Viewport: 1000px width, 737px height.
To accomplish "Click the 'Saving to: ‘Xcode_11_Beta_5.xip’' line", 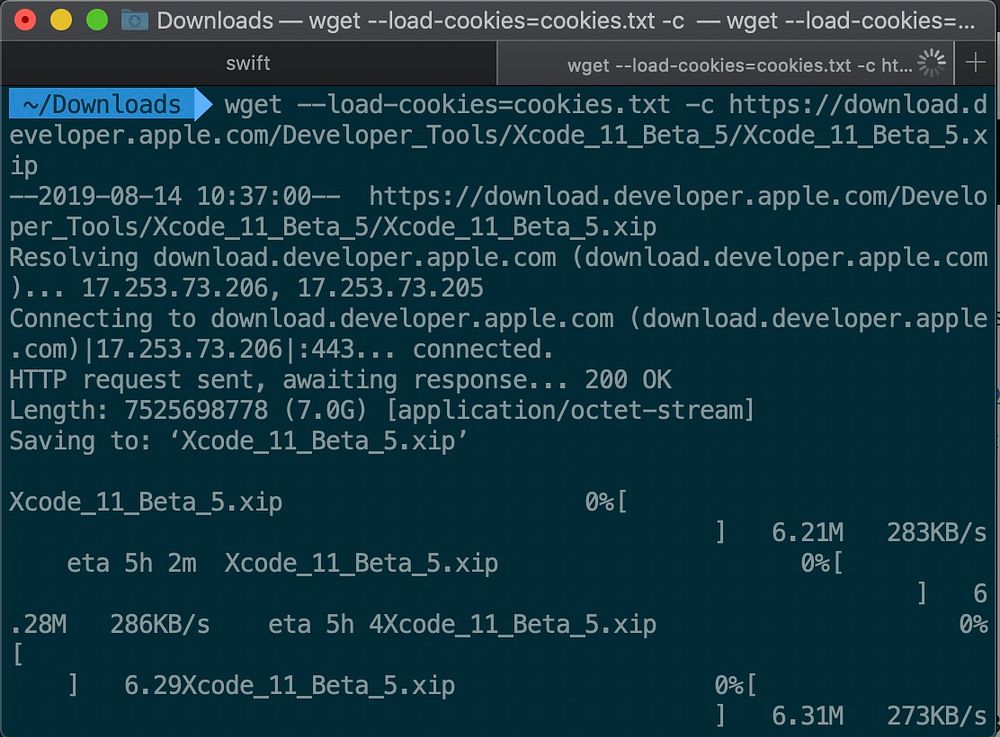I will (239, 441).
